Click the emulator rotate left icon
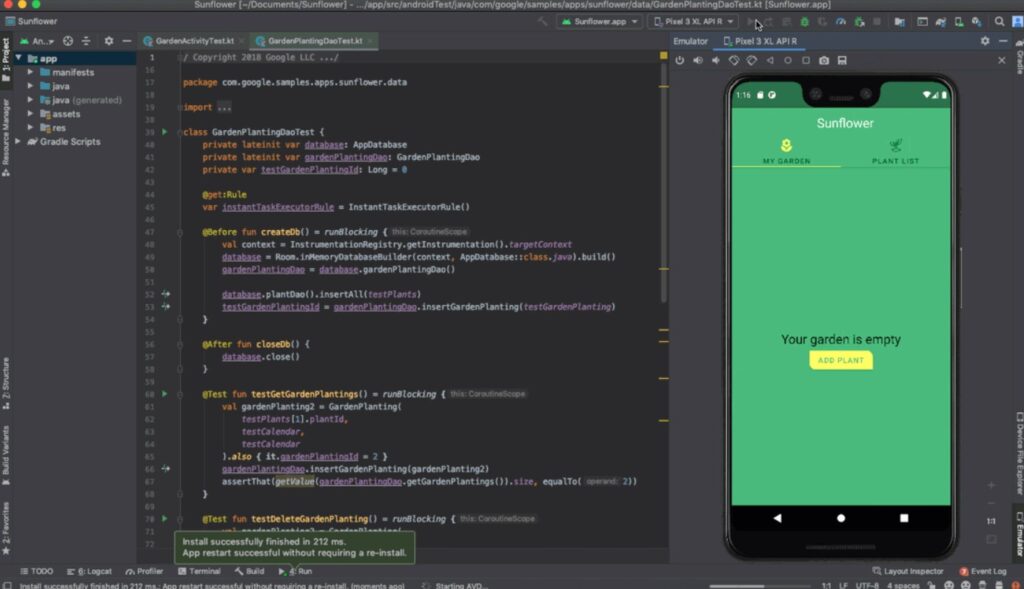 734,60
